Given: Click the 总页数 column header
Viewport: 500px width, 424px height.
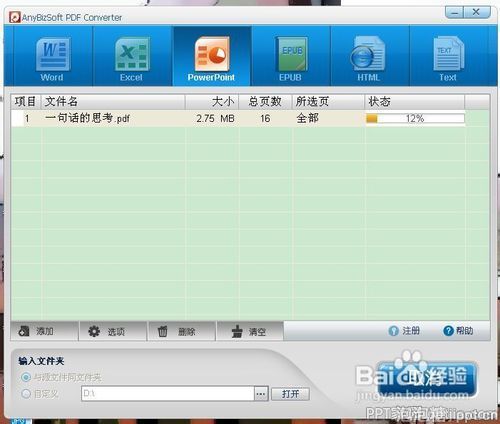Looking at the screenshot, I should point(266,102).
